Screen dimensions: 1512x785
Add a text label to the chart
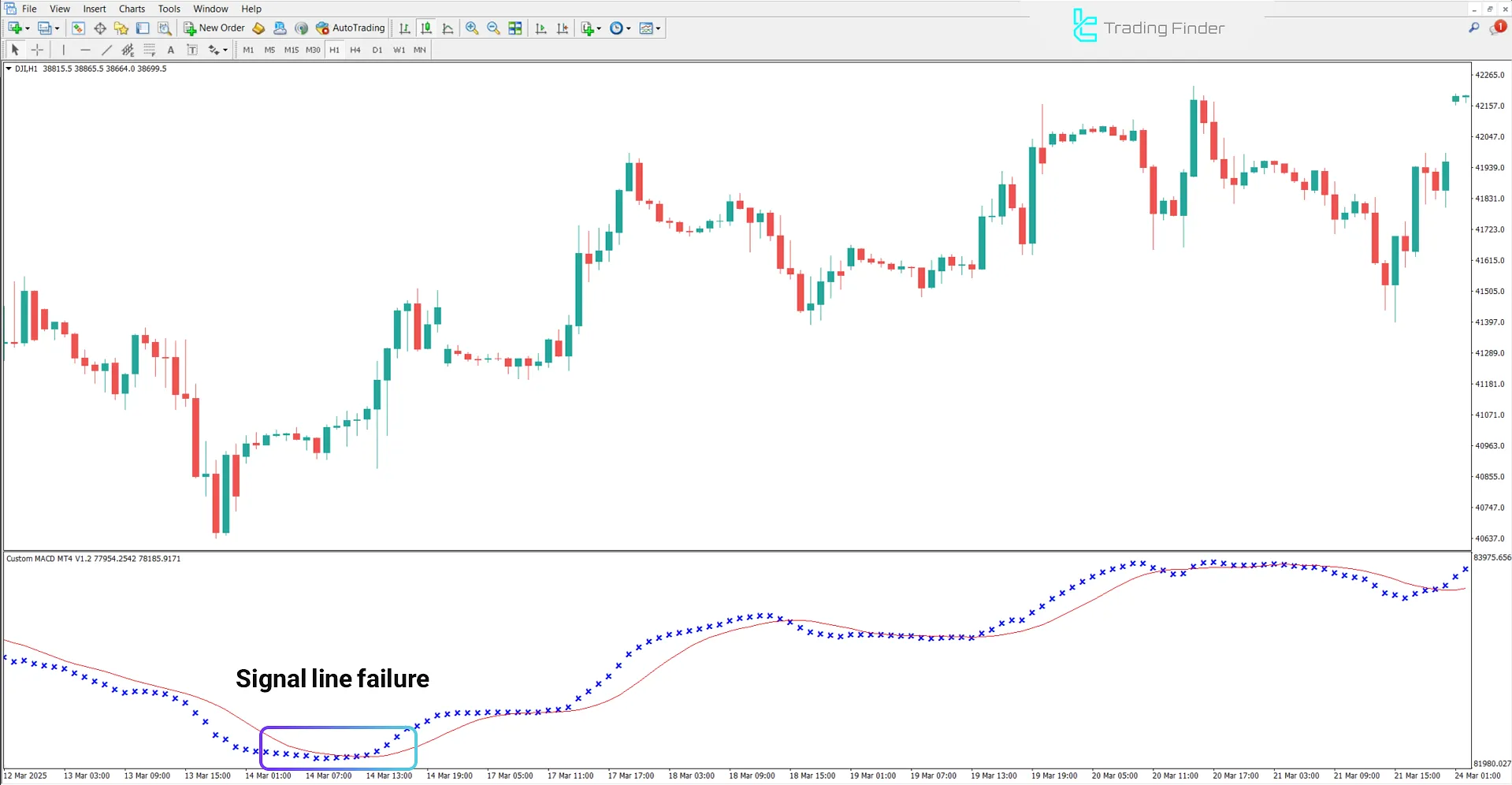171,49
